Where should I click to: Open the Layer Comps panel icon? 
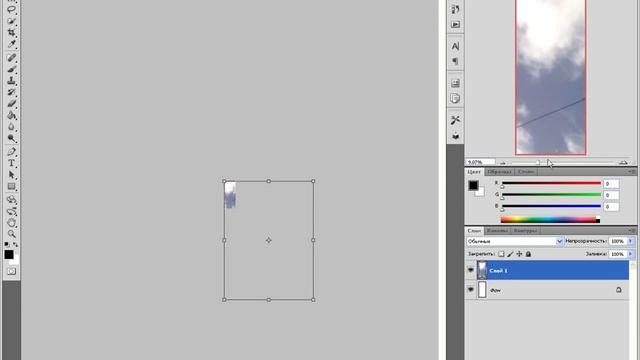(x=456, y=83)
